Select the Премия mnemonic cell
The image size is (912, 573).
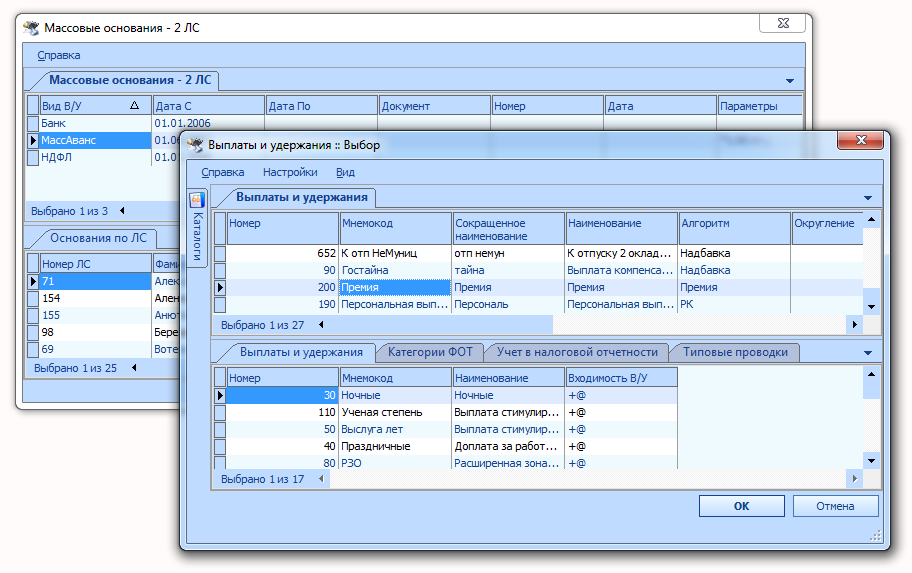click(x=395, y=287)
